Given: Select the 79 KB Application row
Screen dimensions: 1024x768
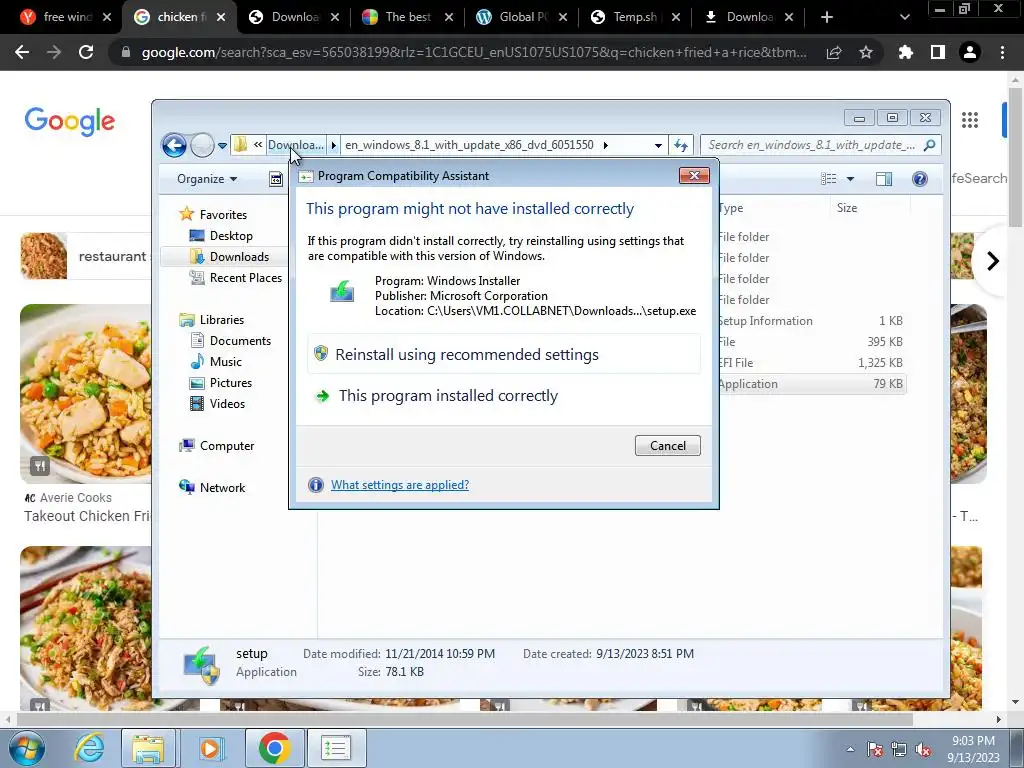Looking at the screenshot, I should point(812,384).
